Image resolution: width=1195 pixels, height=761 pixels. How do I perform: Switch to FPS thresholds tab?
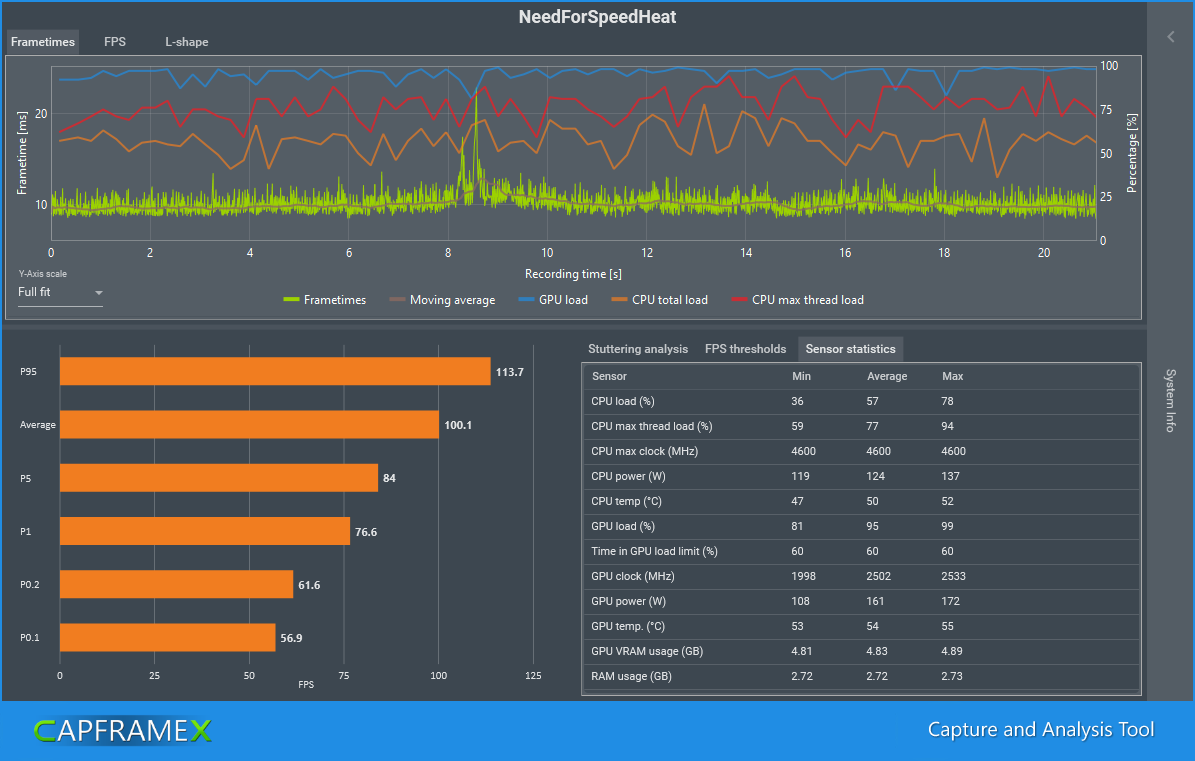745,349
